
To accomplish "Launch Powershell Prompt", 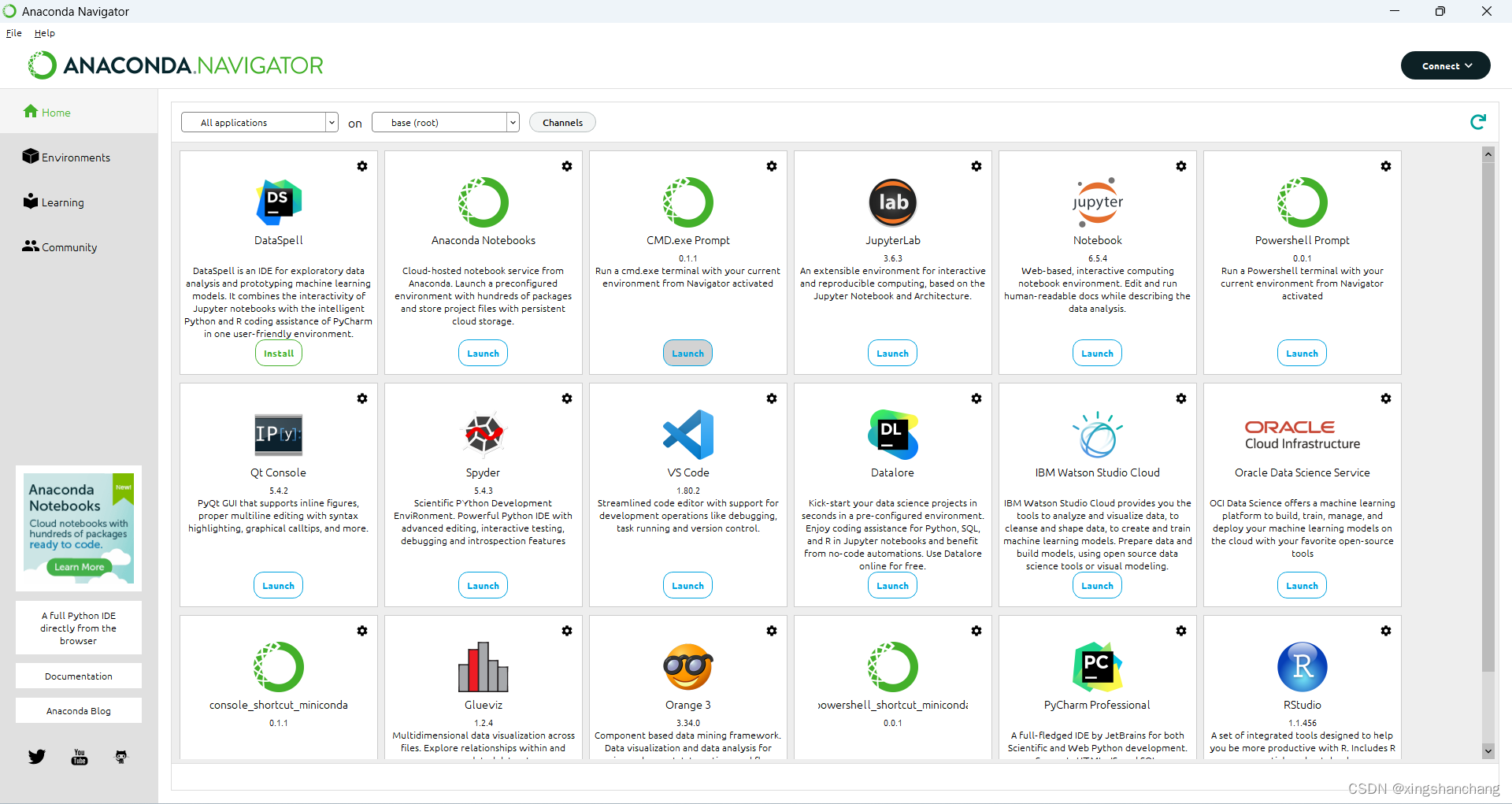I will pos(1303,354).
